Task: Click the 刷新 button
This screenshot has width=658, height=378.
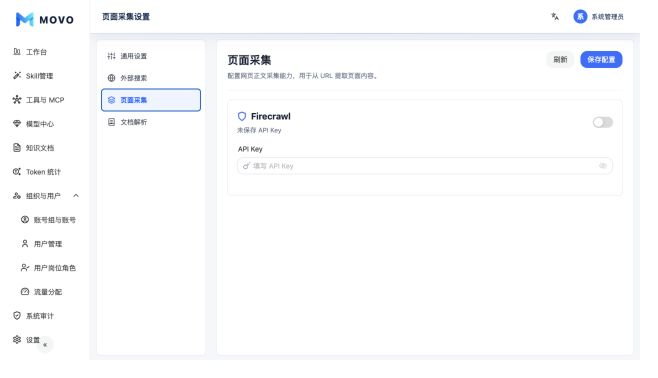Action: (x=560, y=60)
